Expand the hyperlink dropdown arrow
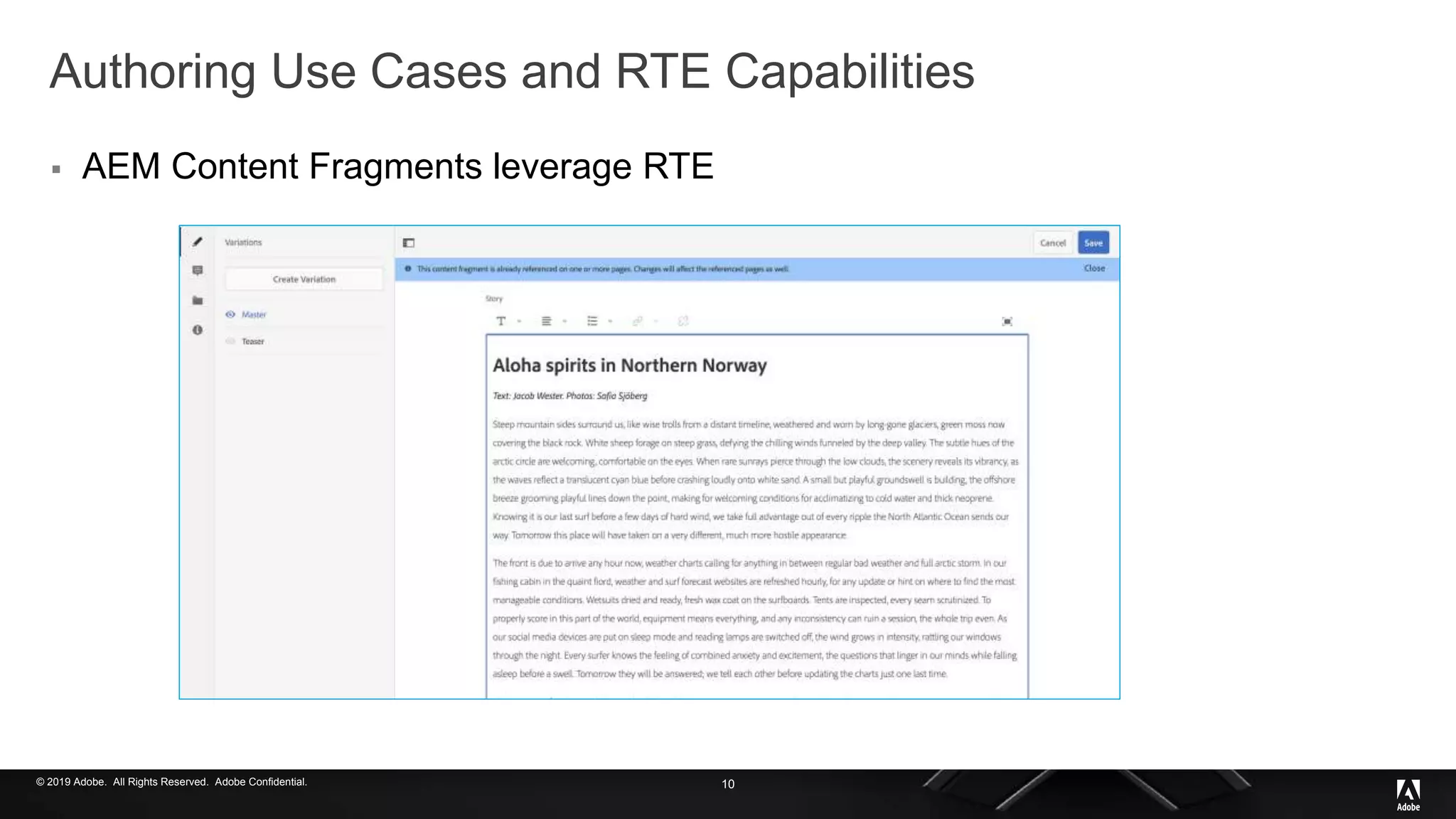 pos(655,322)
